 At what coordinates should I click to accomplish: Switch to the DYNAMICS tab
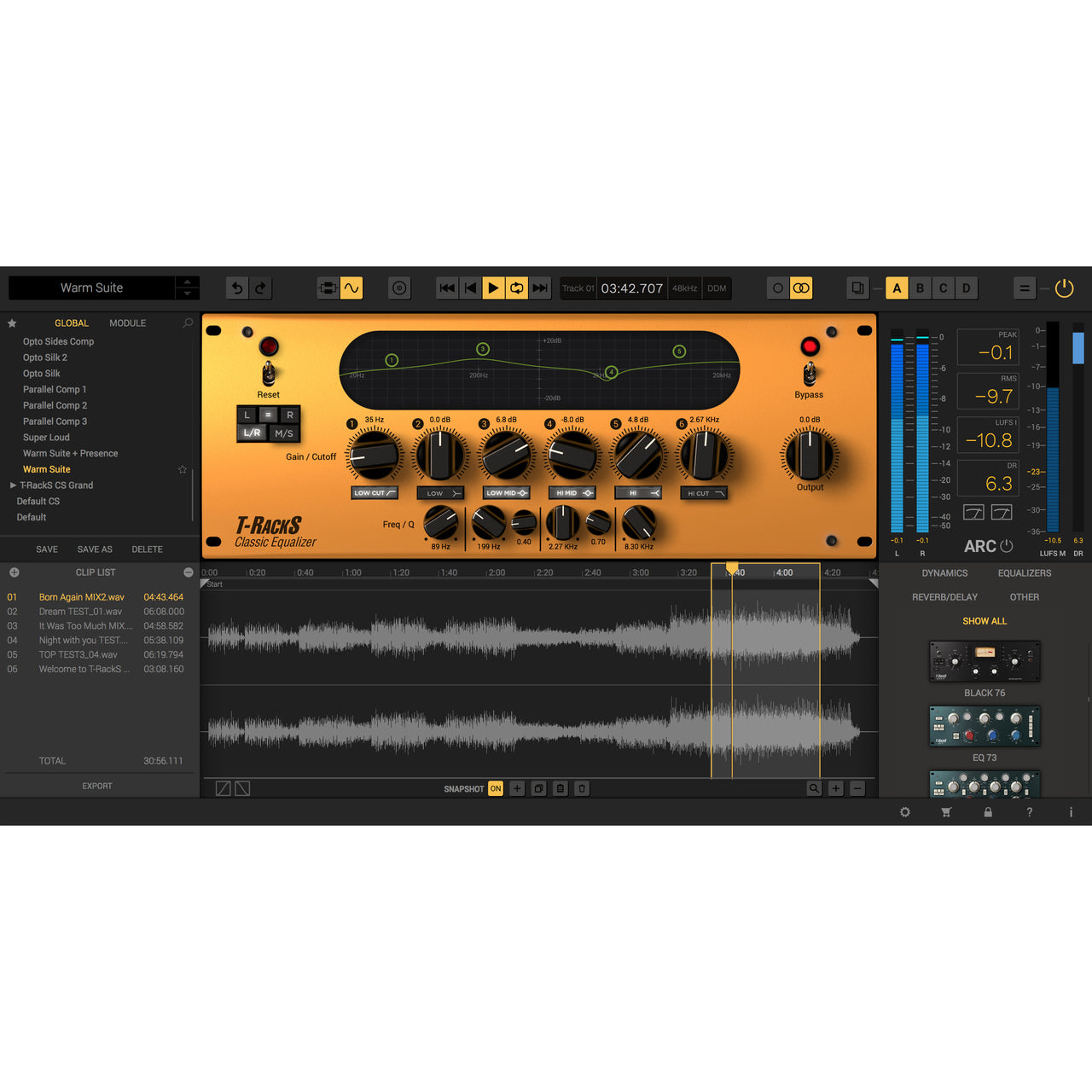point(944,573)
